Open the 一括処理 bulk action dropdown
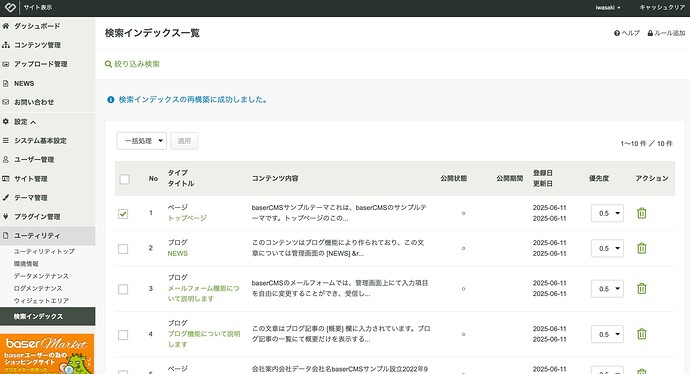Viewport: 690px width, 374px height. click(x=142, y=141)
